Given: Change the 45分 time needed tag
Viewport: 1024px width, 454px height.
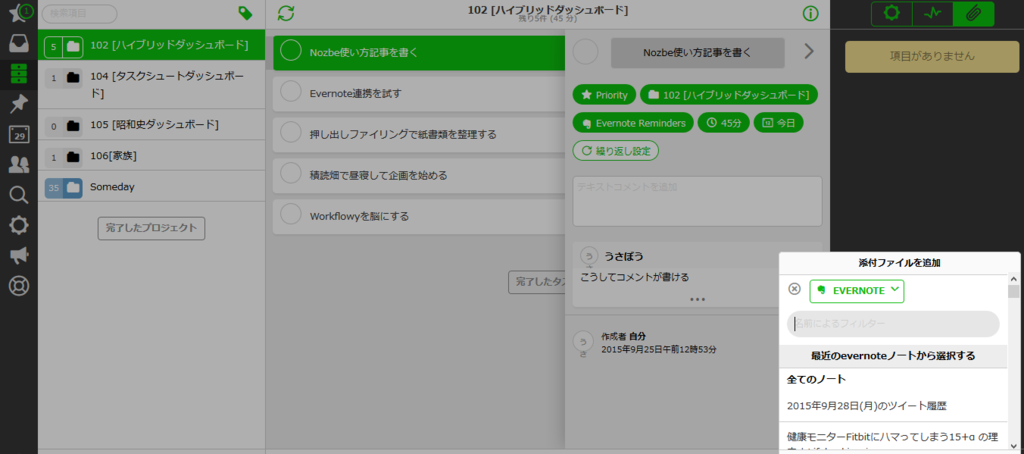Looking at the screenshot, I should point(724,123).
